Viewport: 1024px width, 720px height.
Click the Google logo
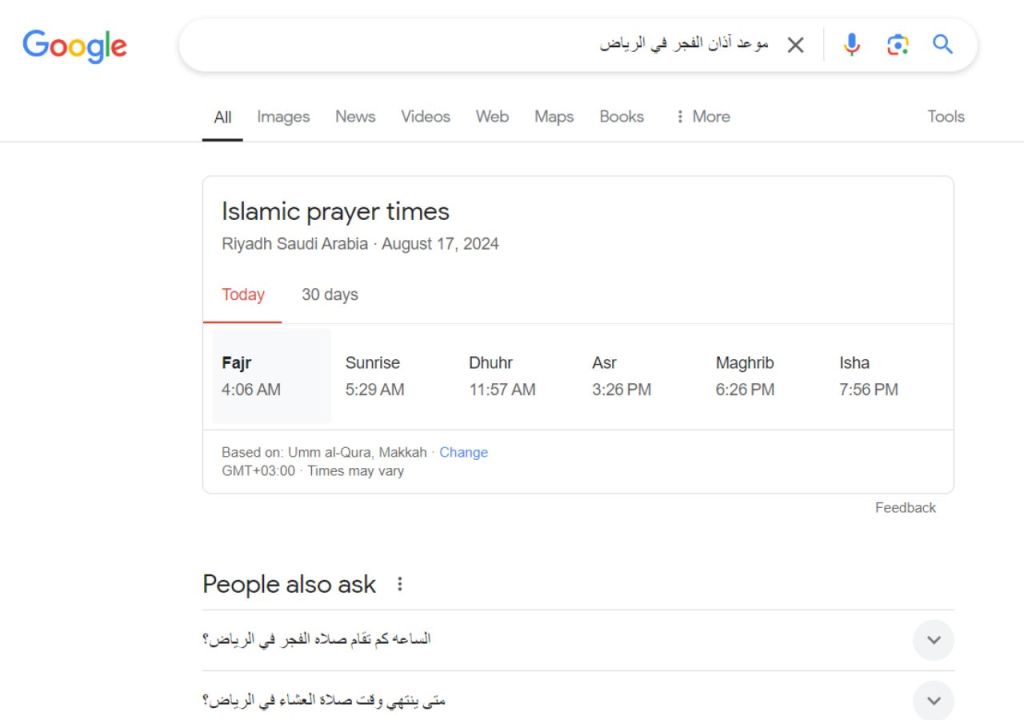click(74, 46)
